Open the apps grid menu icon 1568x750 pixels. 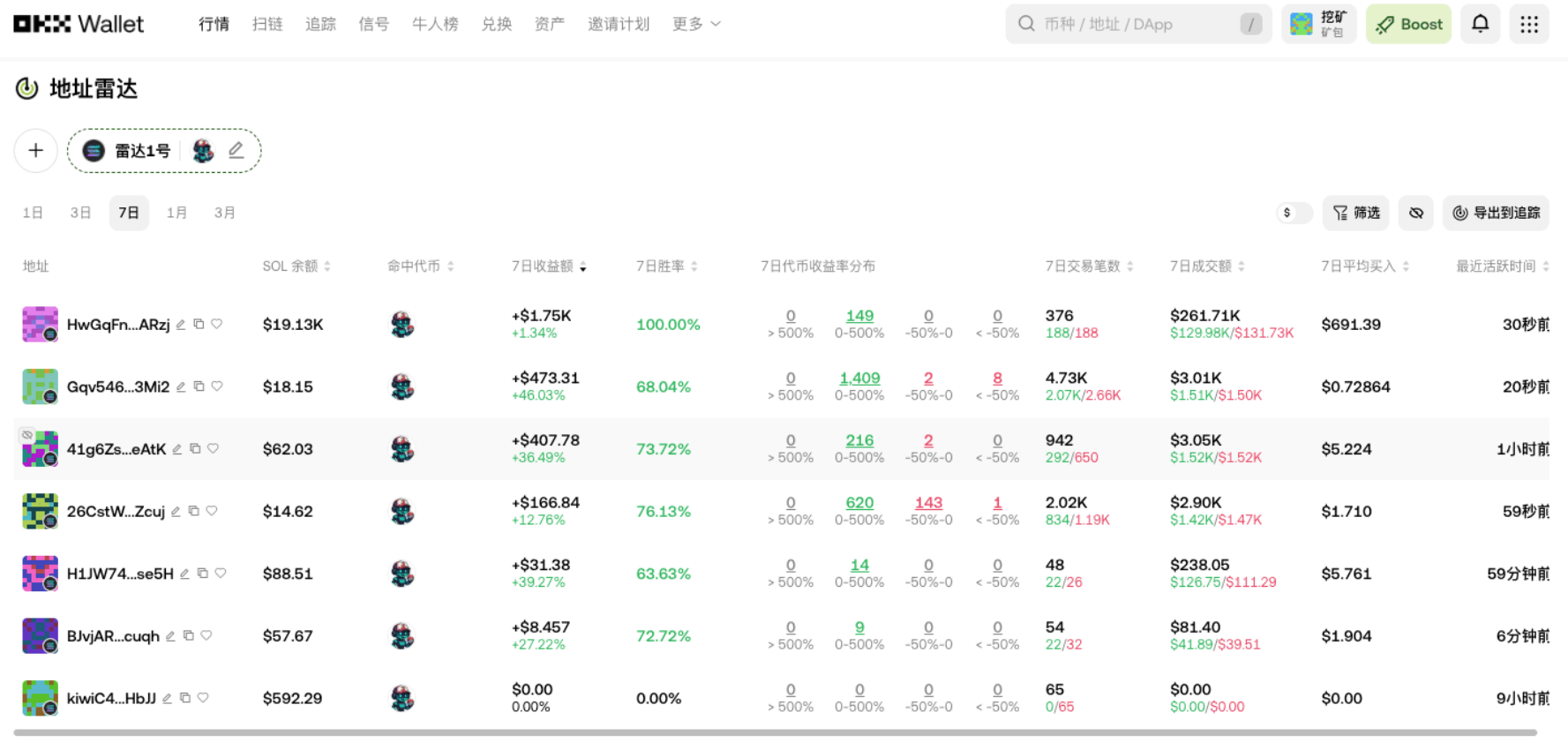(1528, 24)
